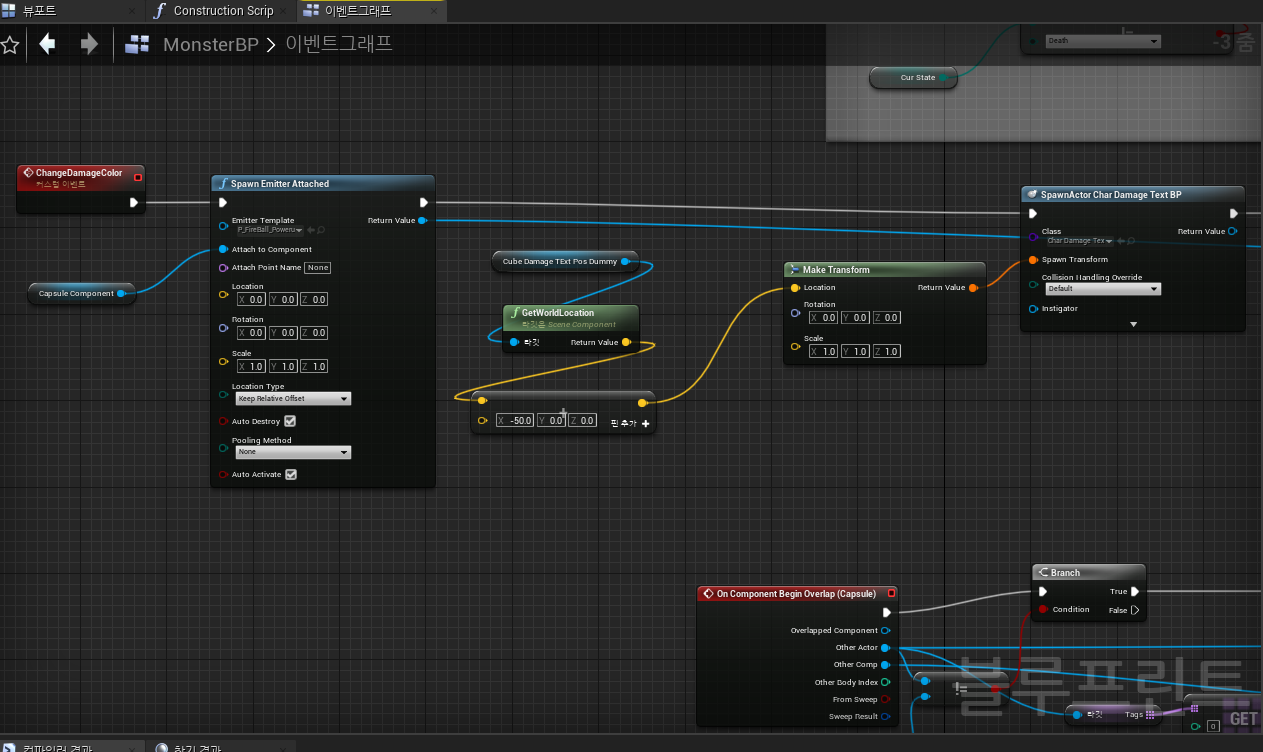Click the Other Actor output pin
1263x752 pixels.
pos(886,647)
